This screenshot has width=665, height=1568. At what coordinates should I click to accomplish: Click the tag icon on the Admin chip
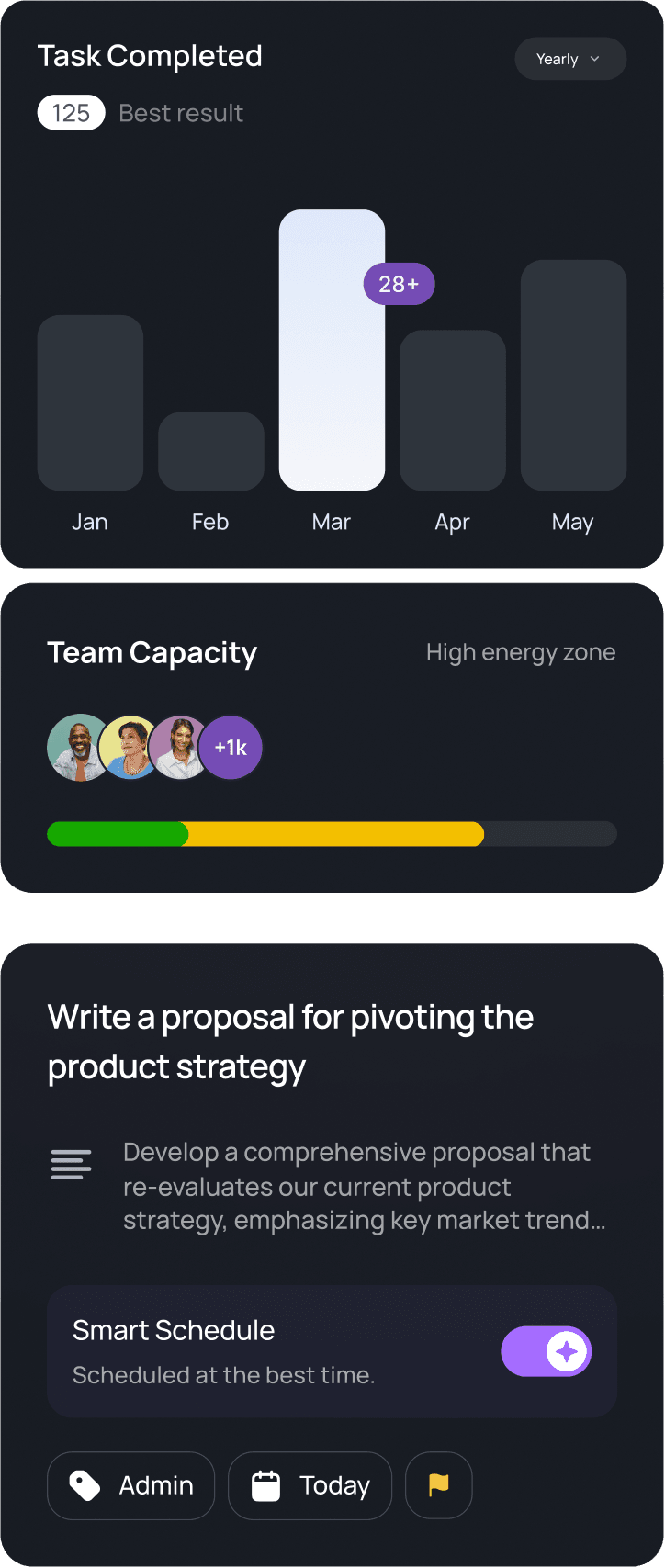pos(83,1485)
